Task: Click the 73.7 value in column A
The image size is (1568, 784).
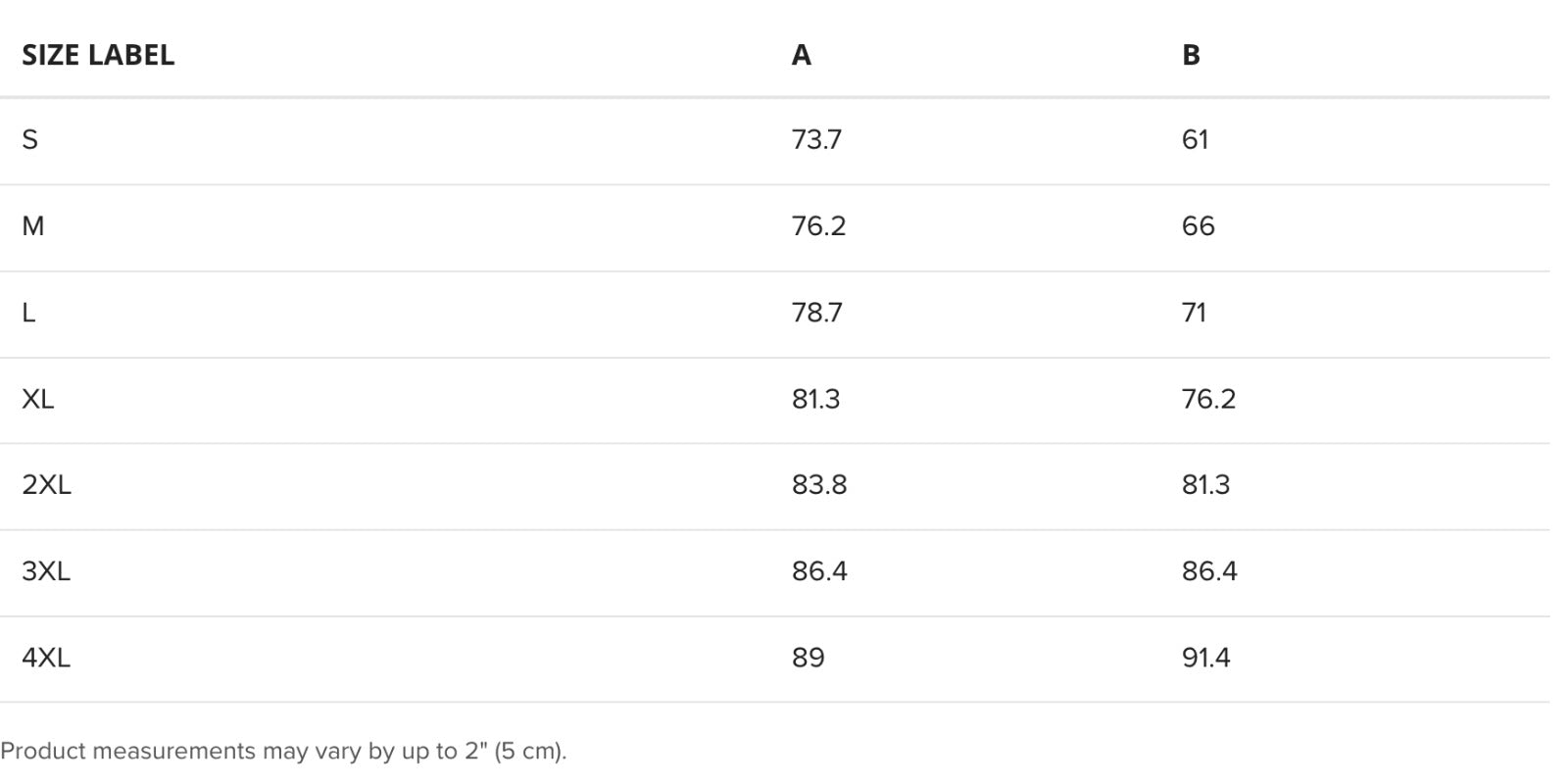Action: pos(816,140)
